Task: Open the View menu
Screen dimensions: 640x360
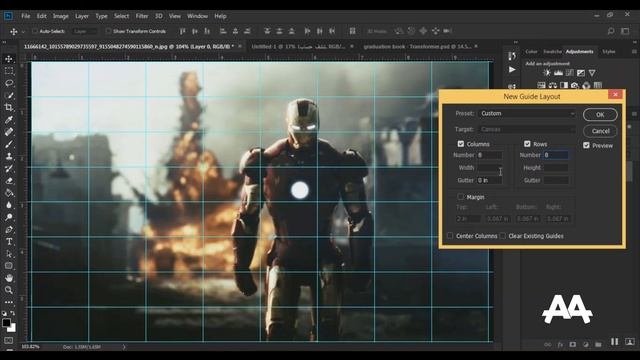Action: [x=175, y=16]
